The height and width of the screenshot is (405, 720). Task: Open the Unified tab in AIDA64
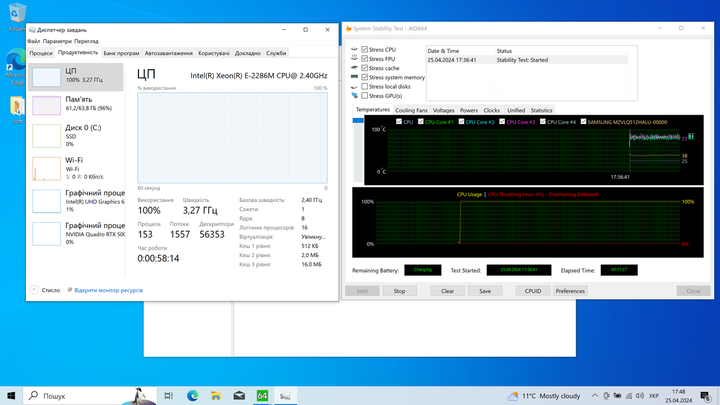(x=516, y=110)
